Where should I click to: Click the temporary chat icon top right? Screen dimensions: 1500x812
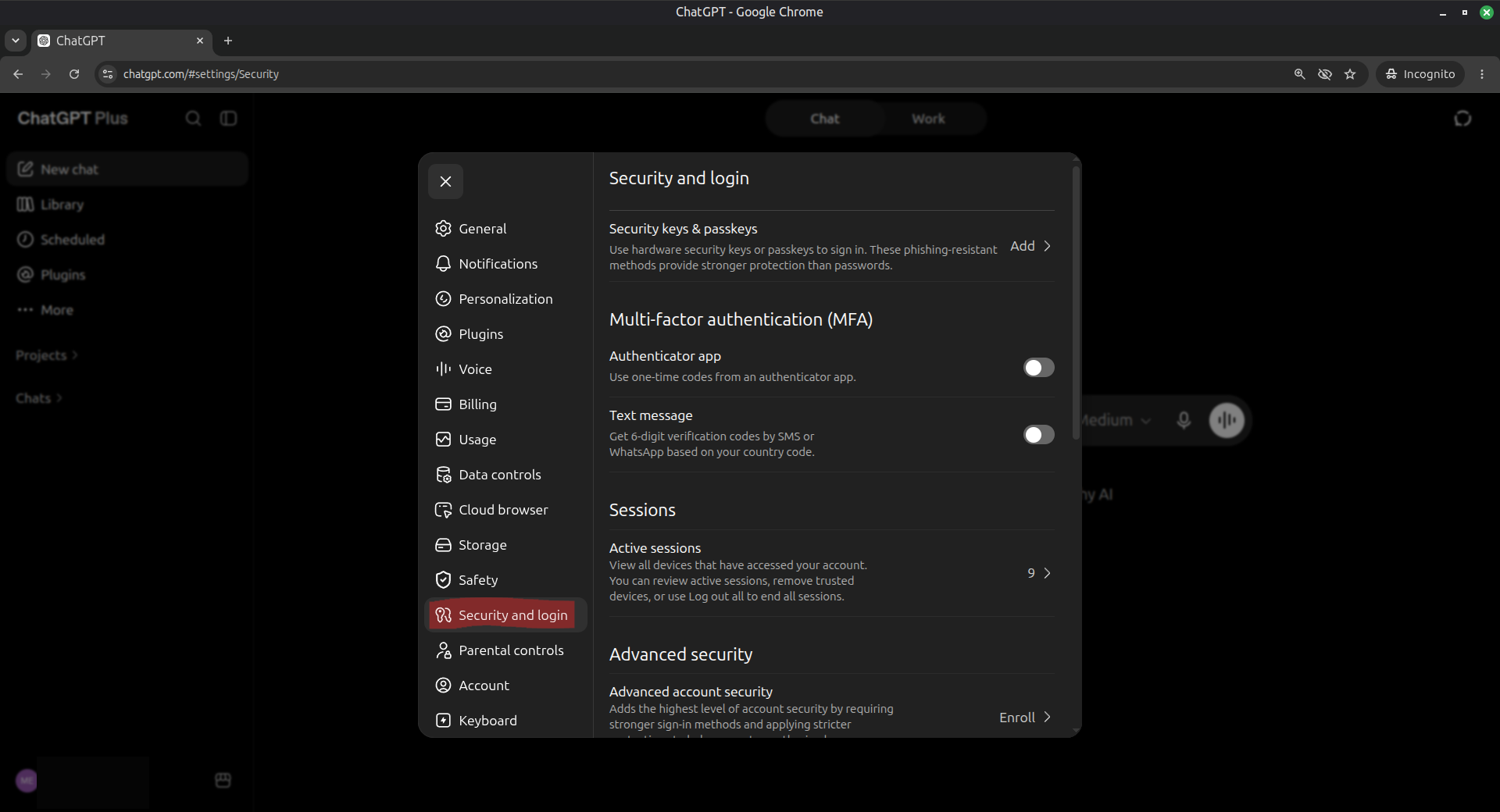click(1462, 119)
